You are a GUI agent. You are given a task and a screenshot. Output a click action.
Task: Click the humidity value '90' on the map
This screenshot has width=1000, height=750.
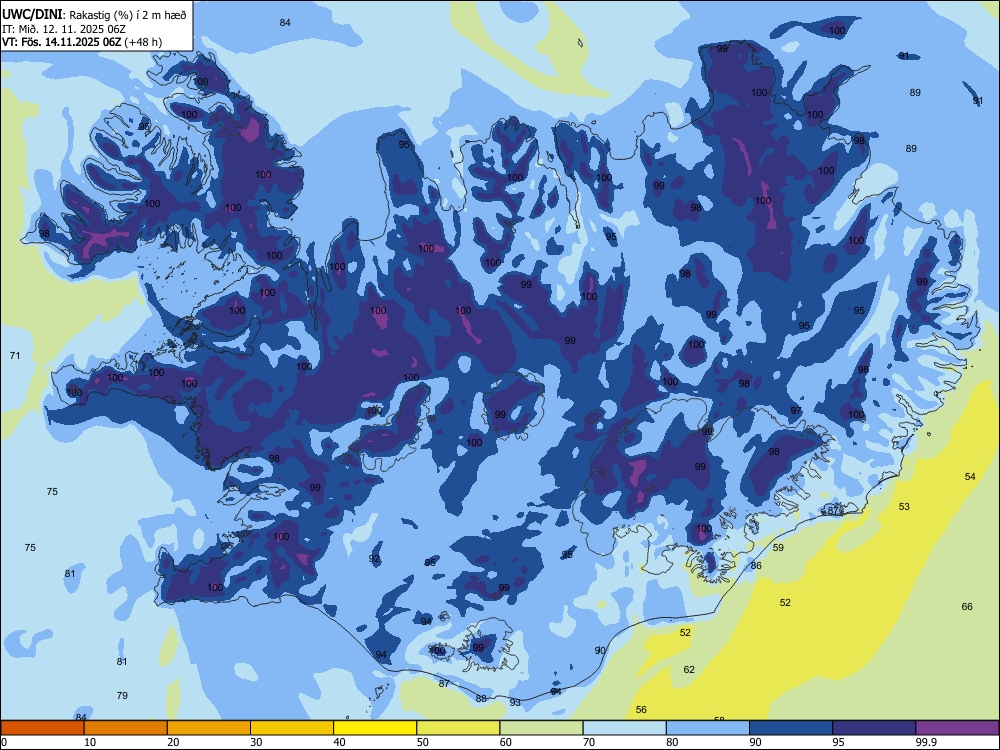600,651
